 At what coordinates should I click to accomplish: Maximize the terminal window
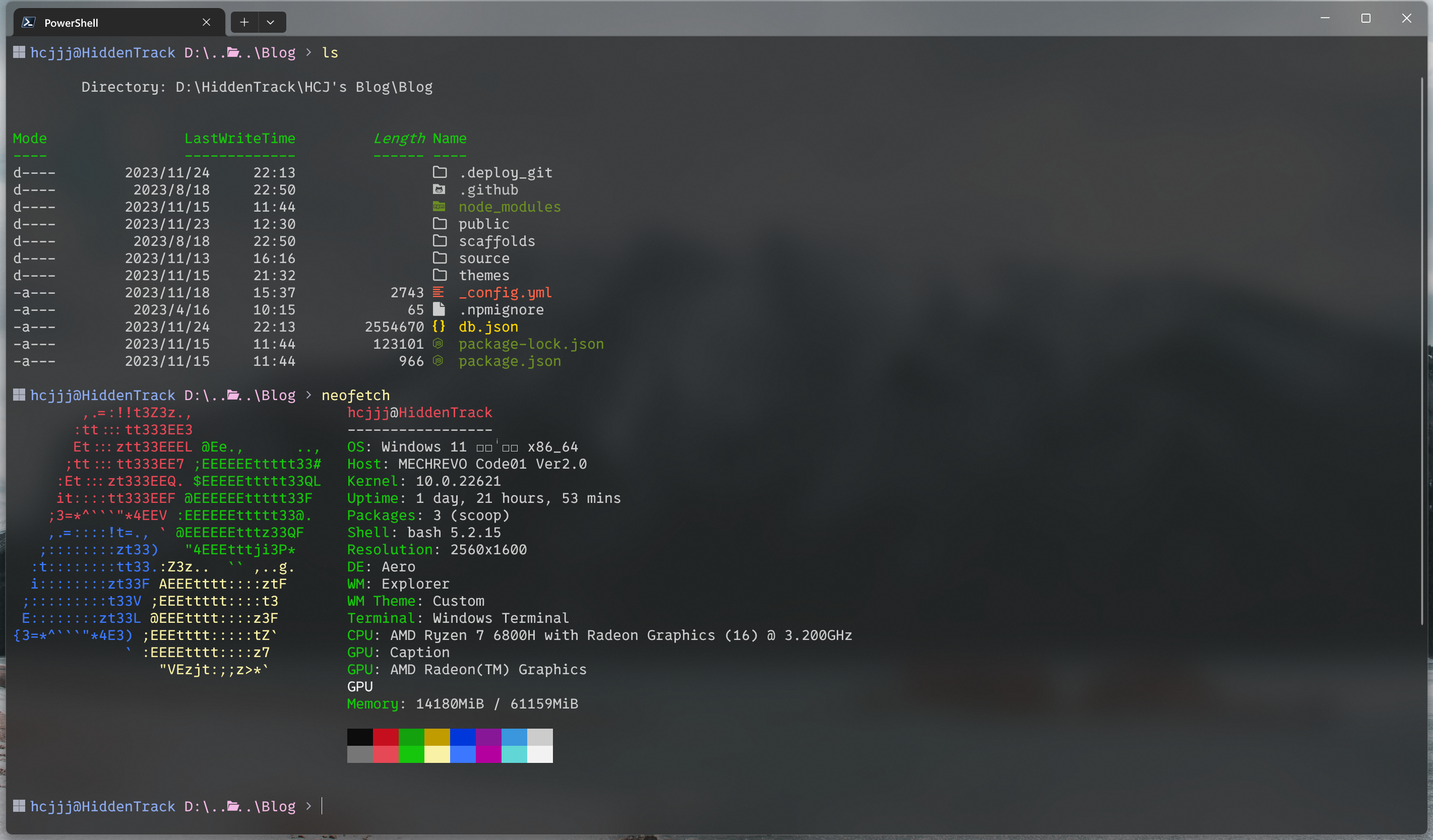(1366, 18)
